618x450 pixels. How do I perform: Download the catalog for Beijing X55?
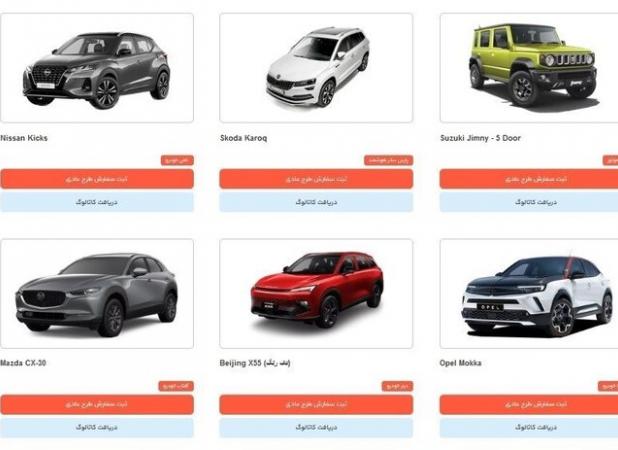[316, 428]
